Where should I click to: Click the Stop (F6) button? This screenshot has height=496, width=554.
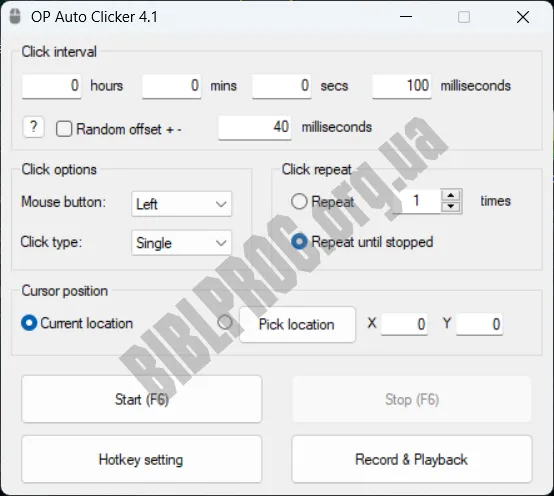412,399
